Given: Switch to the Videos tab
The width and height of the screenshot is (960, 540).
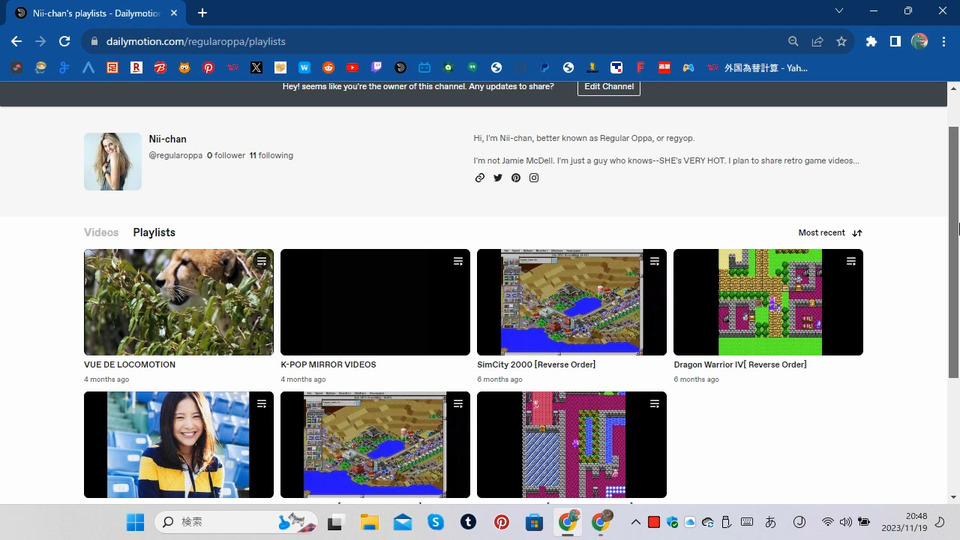Looking at the screenshot, I should (x=101, y=233).
